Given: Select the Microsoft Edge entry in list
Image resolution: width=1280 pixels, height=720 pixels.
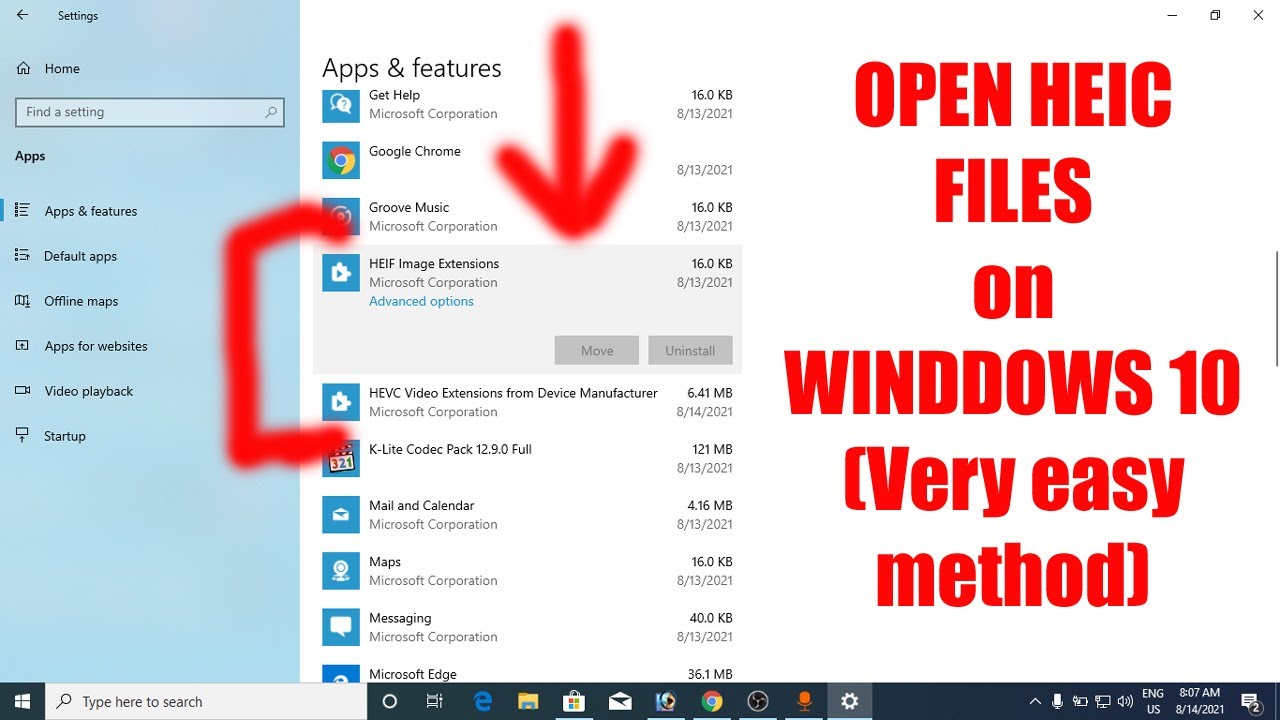Looking at the screenshot, I should pyautogui.click(x=527, y=674).
